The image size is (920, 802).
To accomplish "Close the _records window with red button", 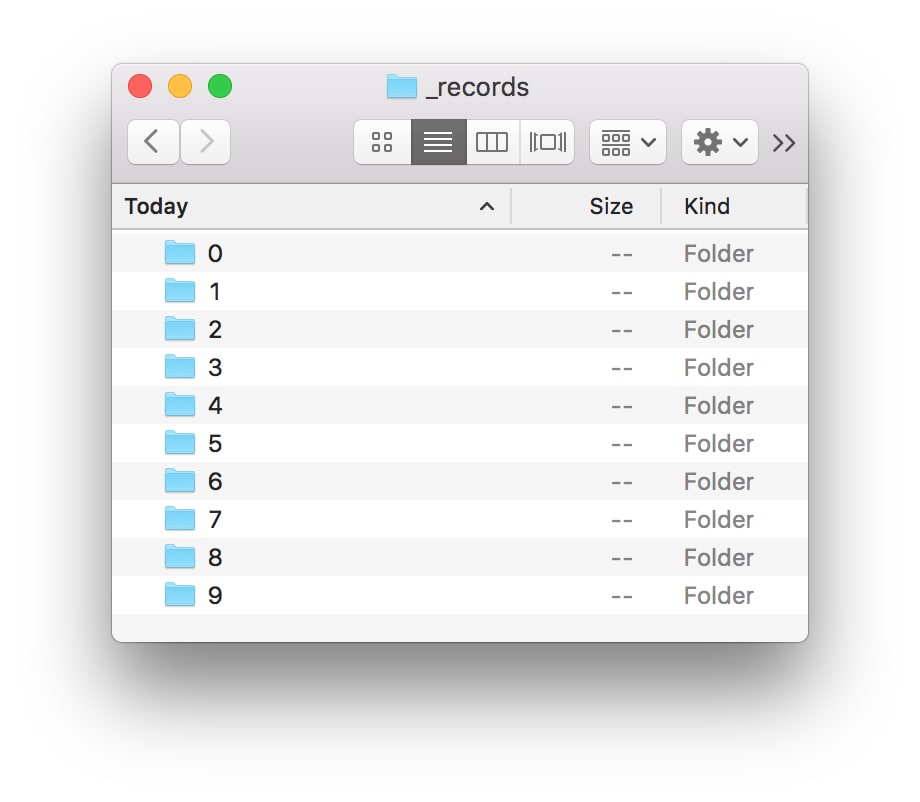I will [x=140, y=86].
